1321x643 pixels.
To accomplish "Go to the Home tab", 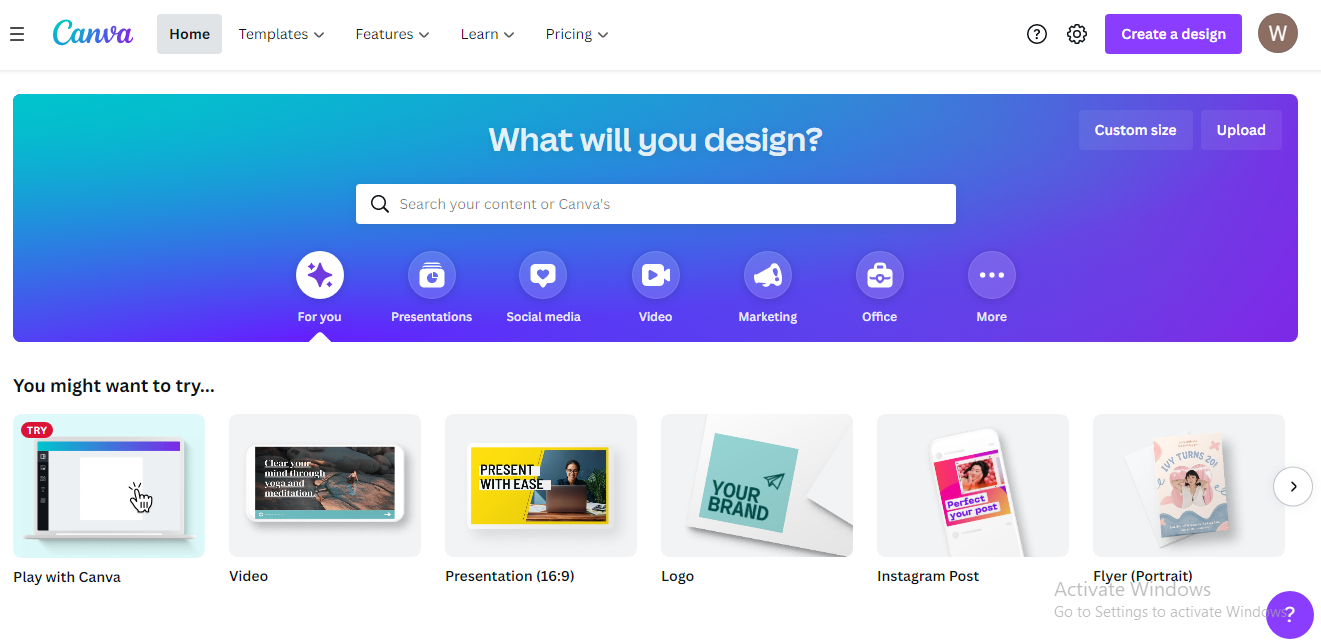I will (189, 34).
